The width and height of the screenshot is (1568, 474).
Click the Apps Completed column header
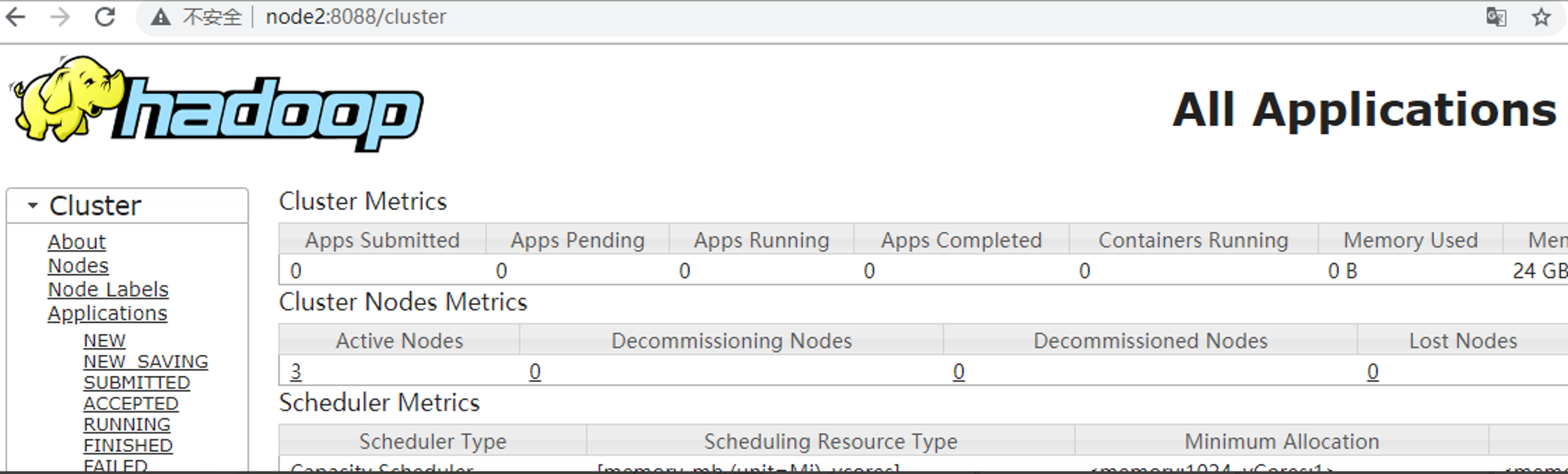click(961, 240)
